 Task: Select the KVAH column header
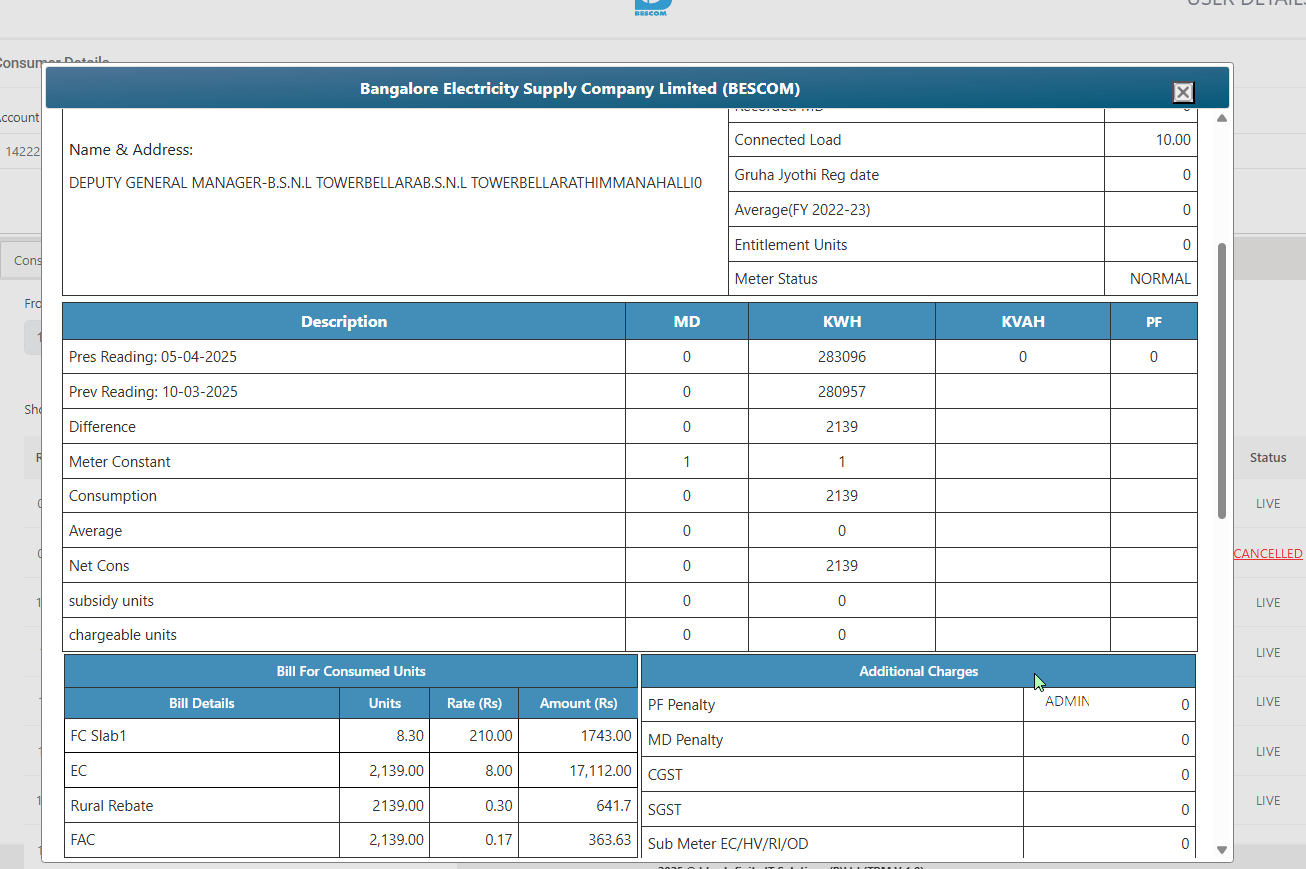(1023, 322)
